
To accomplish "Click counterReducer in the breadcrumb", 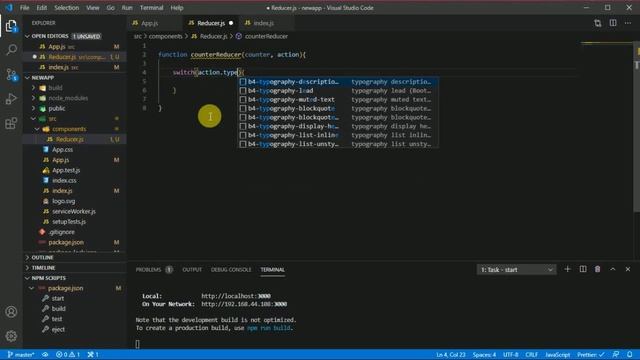I will (x=266, y=36).
